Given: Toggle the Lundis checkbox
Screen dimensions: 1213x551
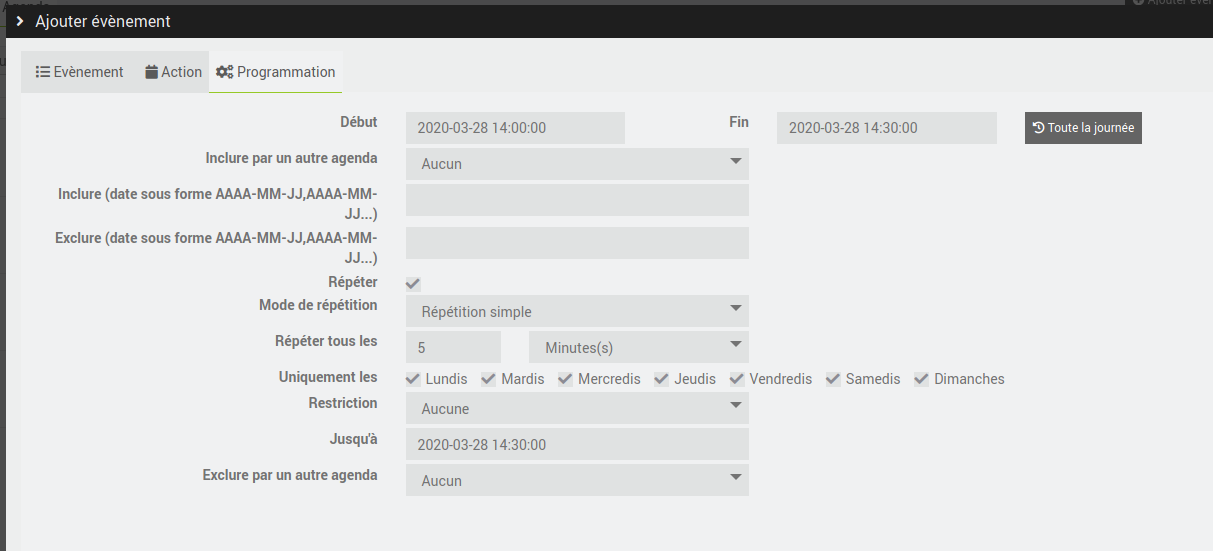Looking at the screenshot, I should tap(413, 379).
